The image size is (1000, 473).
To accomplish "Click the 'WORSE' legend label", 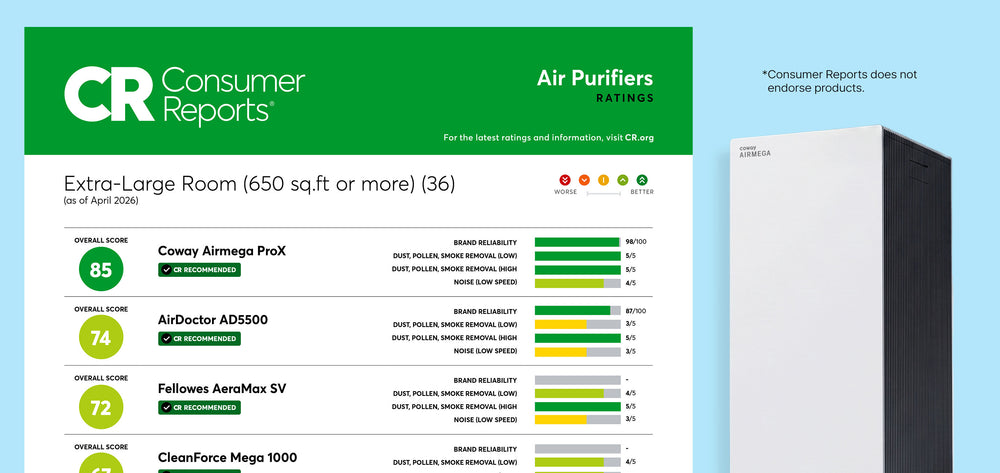I will 566,192.
